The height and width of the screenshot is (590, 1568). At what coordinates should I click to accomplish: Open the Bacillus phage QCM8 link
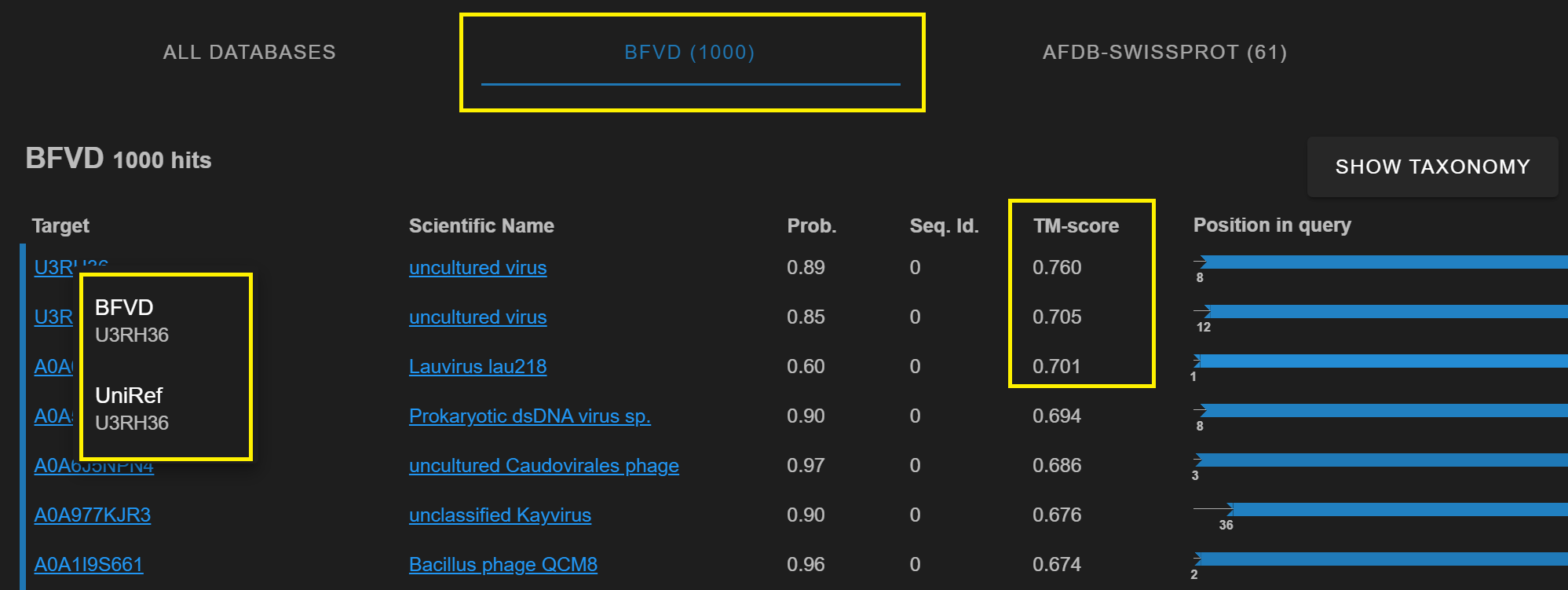click(x=503, y=565)
